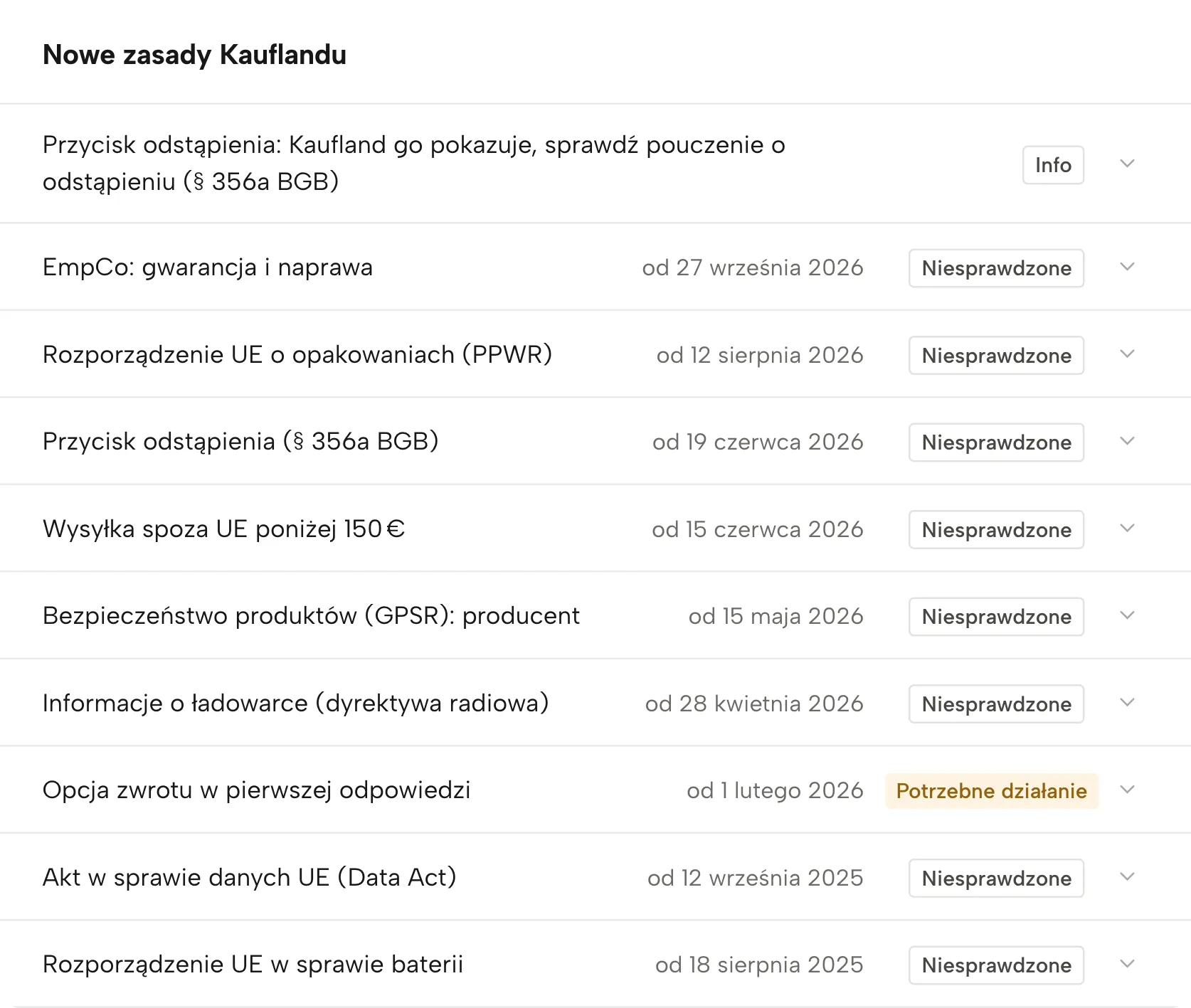
Task: Expand the PPWR packaging regulation chevron
Action: click(1127, 354)
